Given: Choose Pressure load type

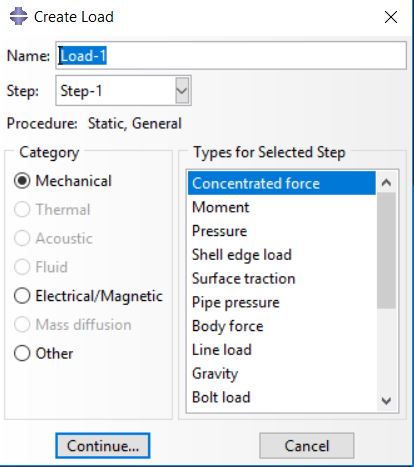Looking at the screenshot, I should [282, 231].
